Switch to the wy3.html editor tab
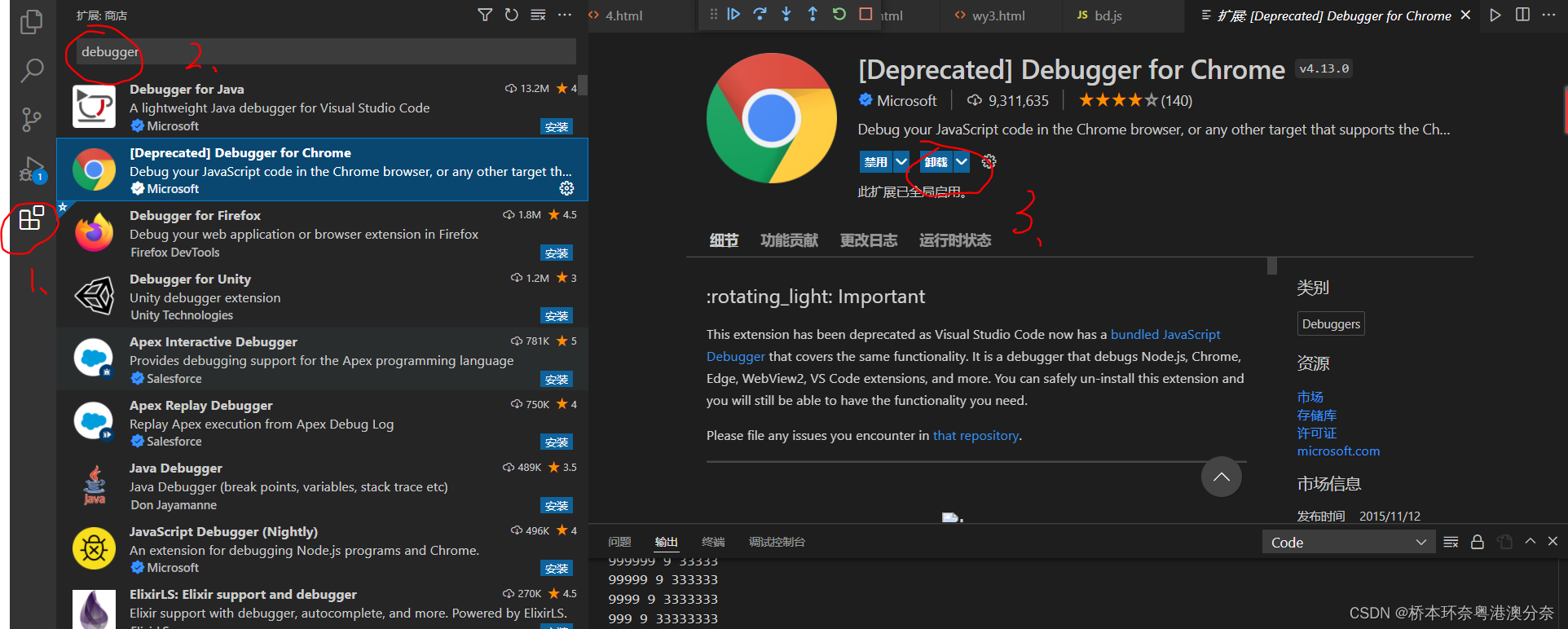Viewport: 1568px width, 629px height. [x=998, y=15]
